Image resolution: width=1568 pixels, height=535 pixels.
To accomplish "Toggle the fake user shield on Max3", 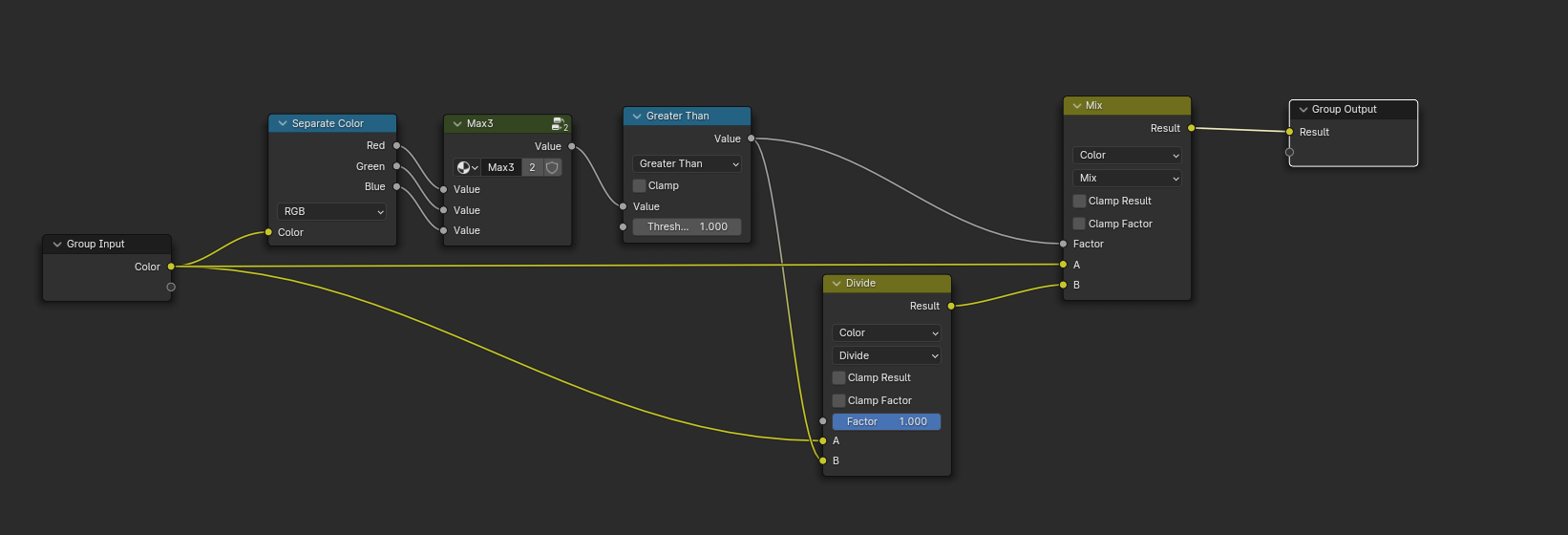I will tap(552, 167).
